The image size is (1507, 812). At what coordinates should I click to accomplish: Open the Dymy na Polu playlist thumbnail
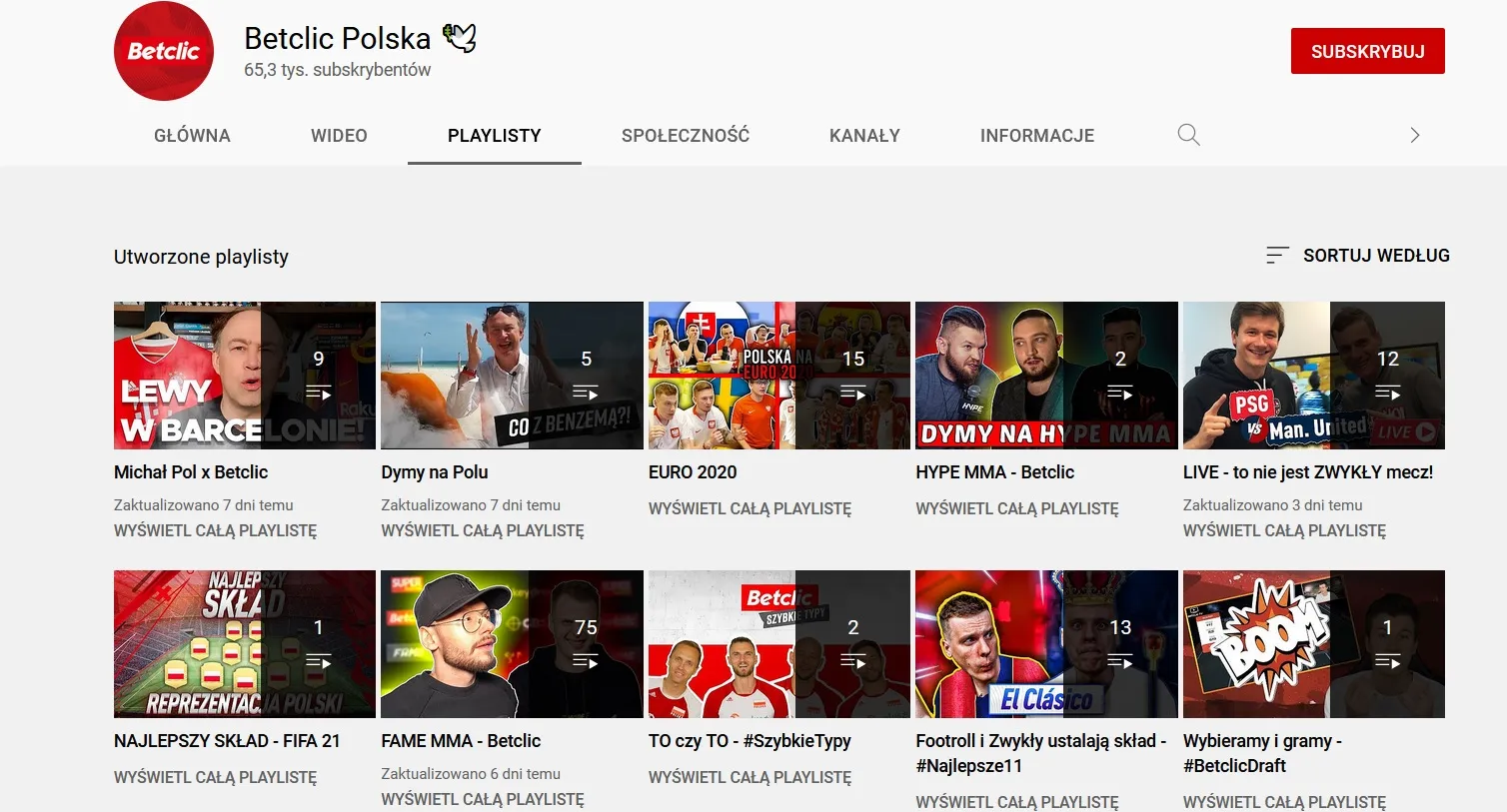tap(512, 376)
